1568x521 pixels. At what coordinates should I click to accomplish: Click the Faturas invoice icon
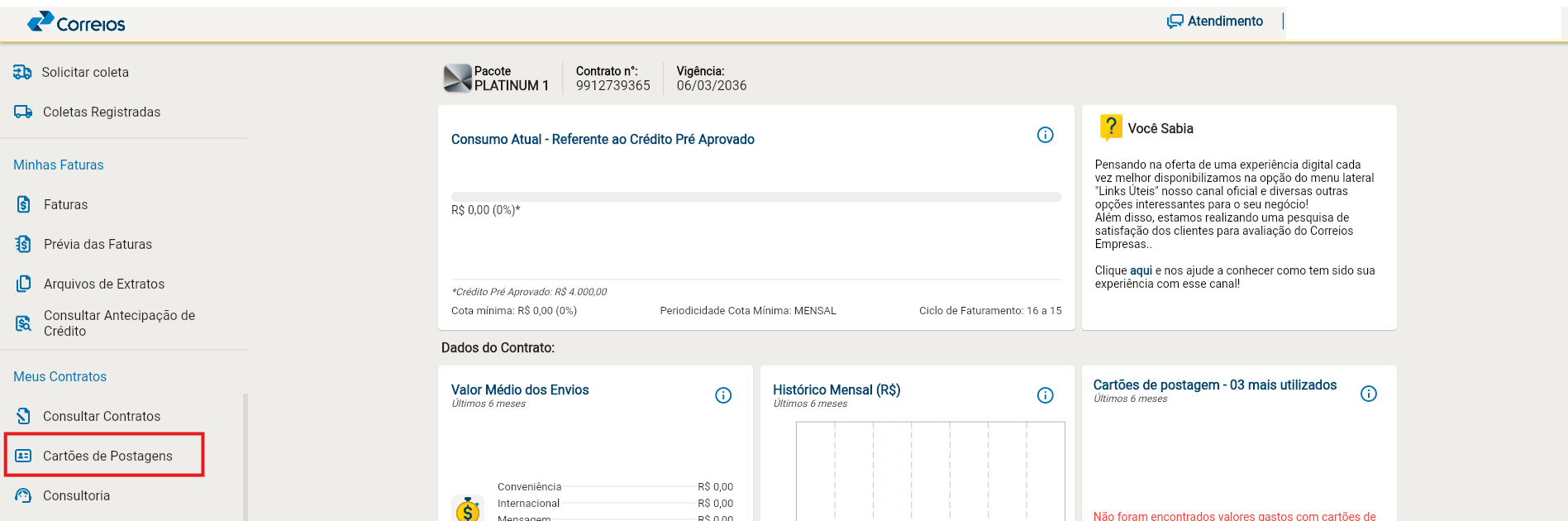24,204
